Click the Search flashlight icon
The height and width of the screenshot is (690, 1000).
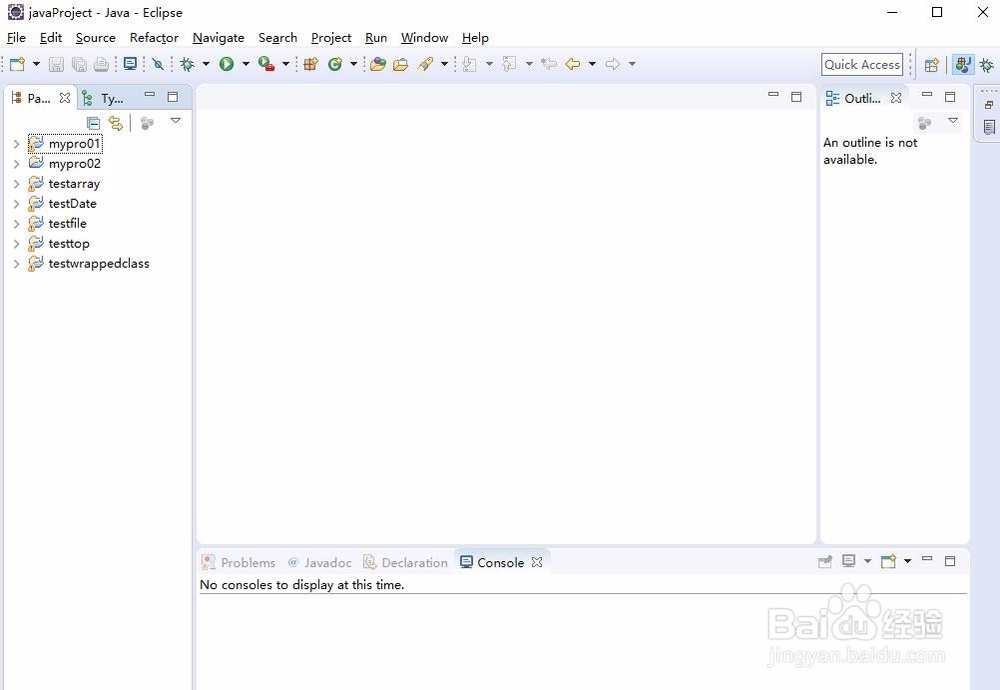(425, 64)
